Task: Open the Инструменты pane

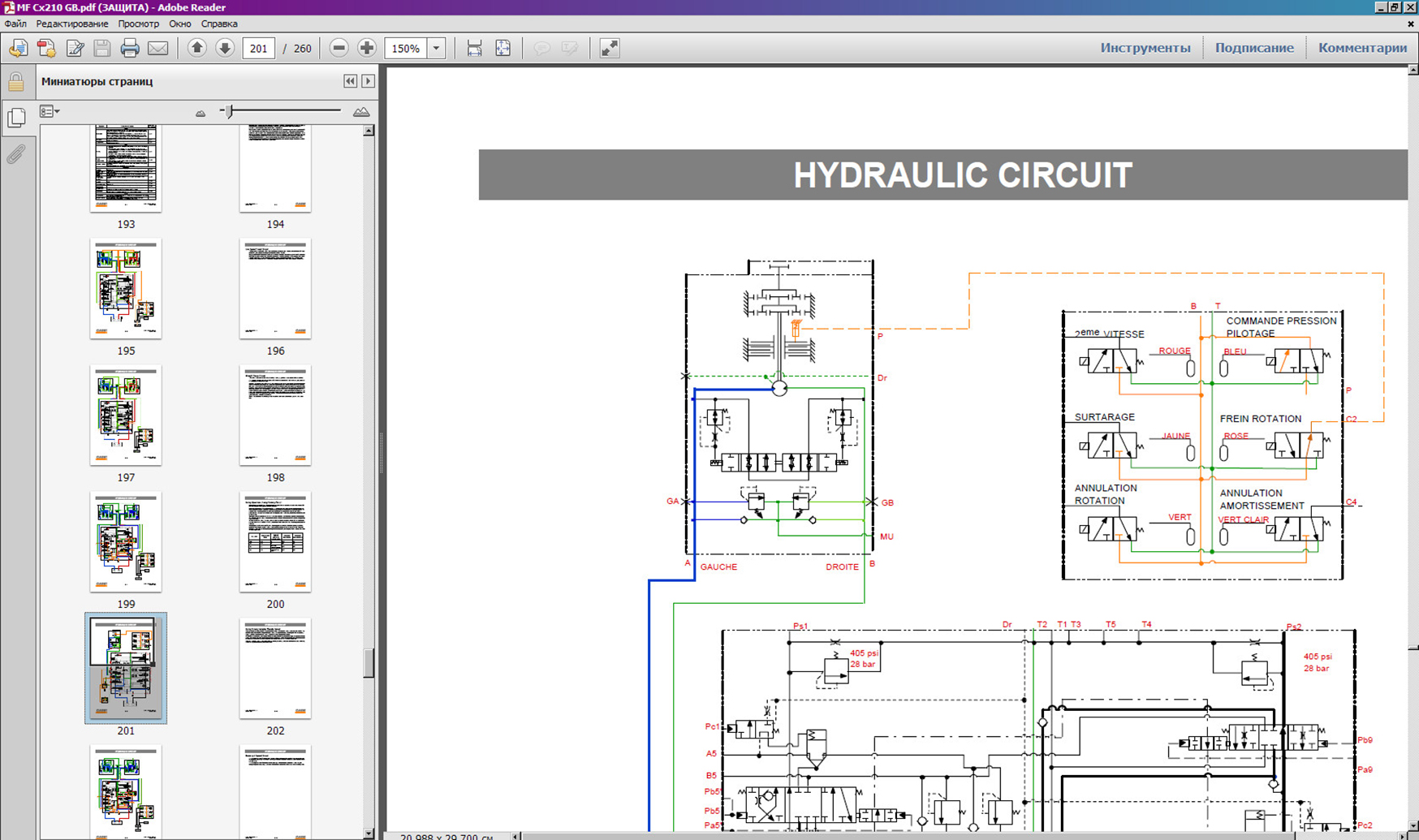Action: (1145, 48)
